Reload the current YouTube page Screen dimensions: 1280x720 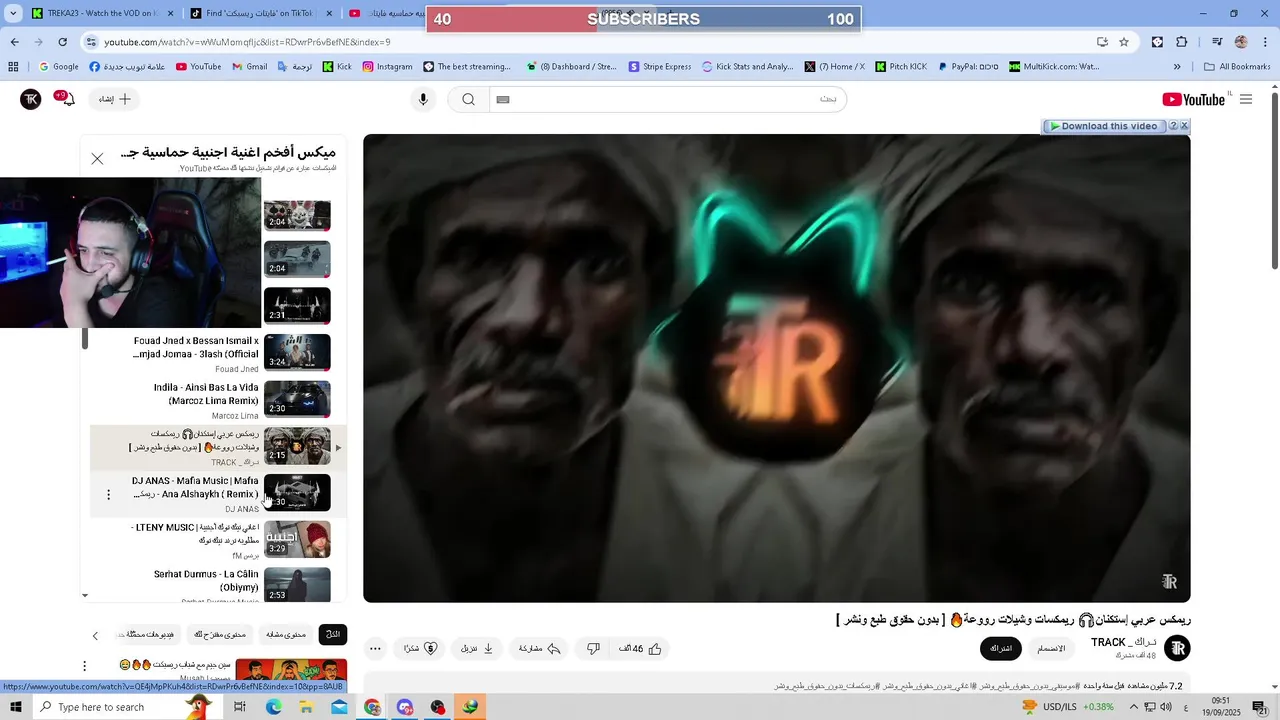point(63,42)
